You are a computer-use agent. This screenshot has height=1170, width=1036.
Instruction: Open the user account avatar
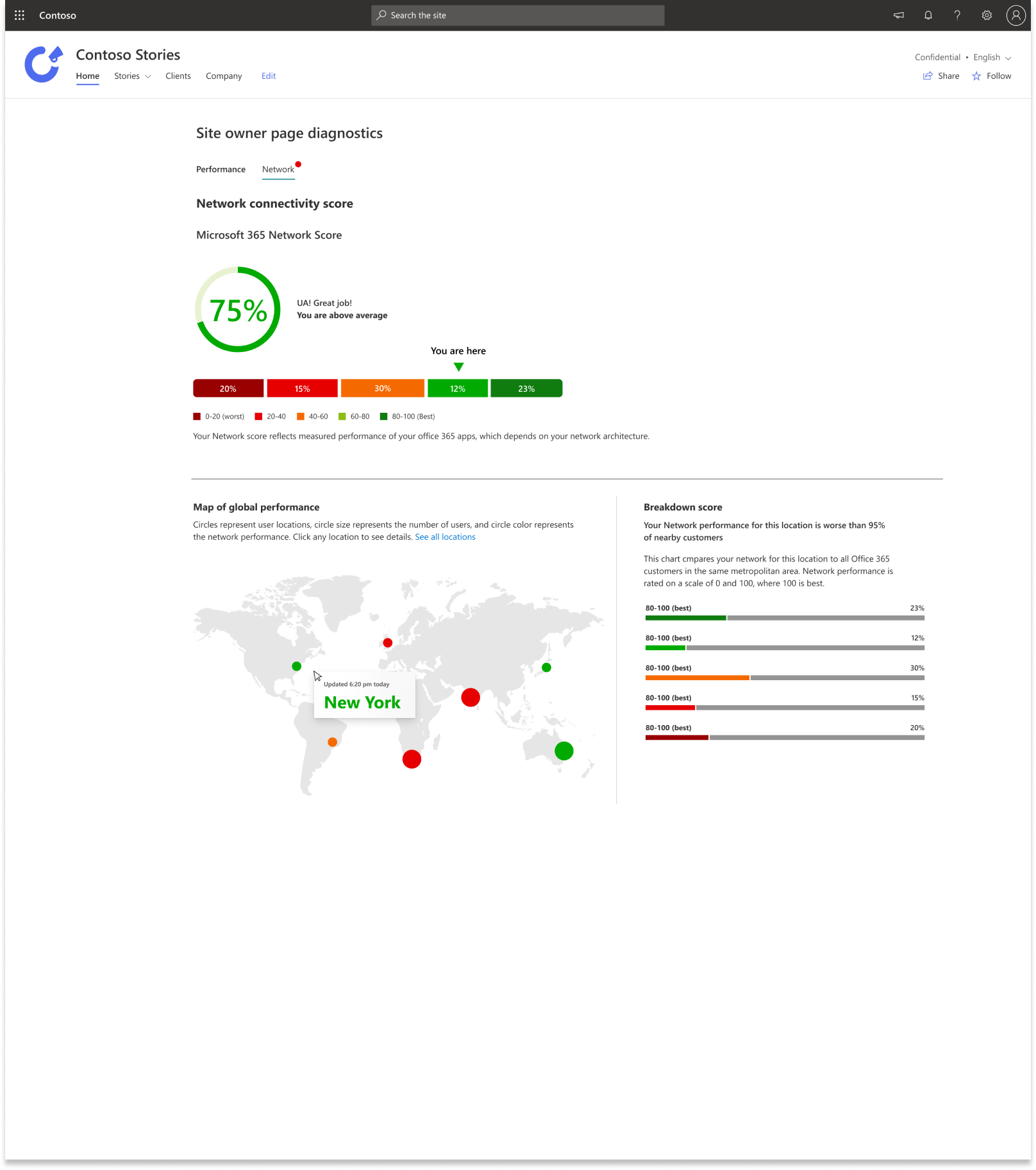pos(1015,15)
